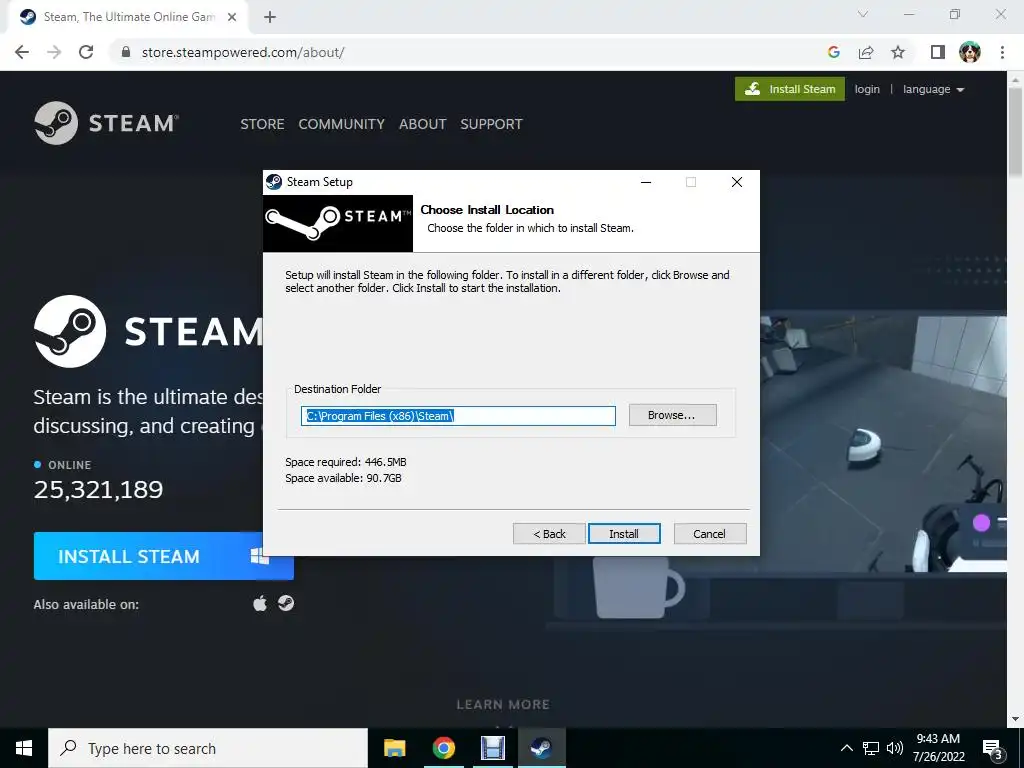
Task: Open the Chrome three-dot menu
Action: (x=1002, y=52)
